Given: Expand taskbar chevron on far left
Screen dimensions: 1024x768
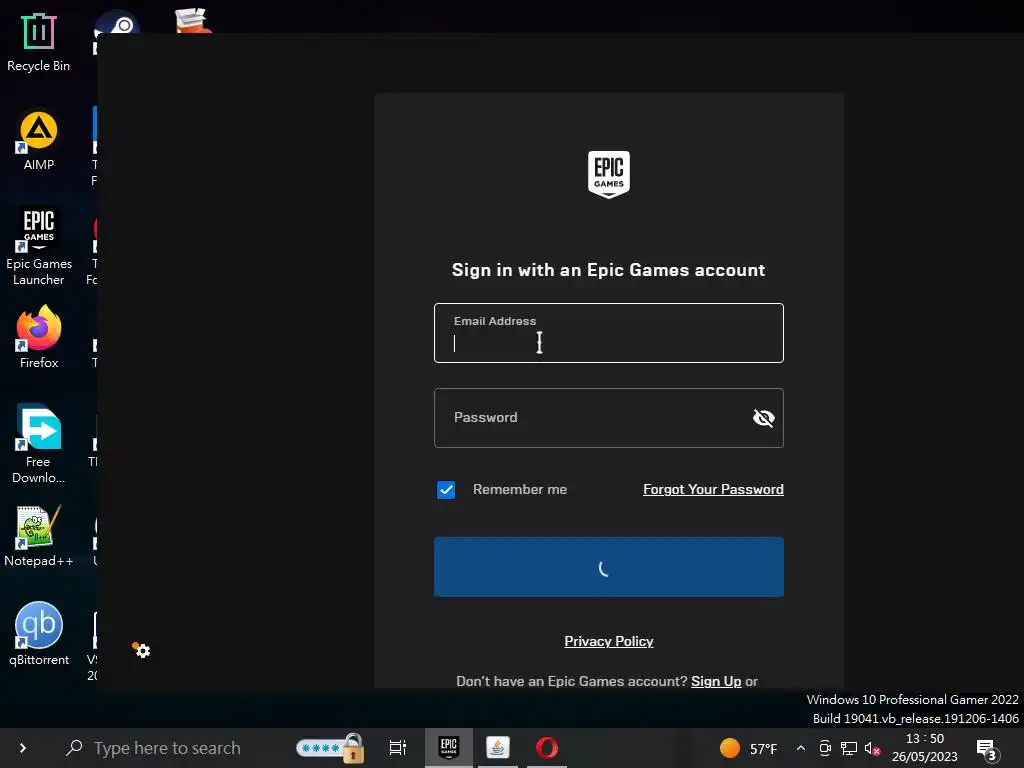Looking at the screenshot, I should click(x=22, y=748).
